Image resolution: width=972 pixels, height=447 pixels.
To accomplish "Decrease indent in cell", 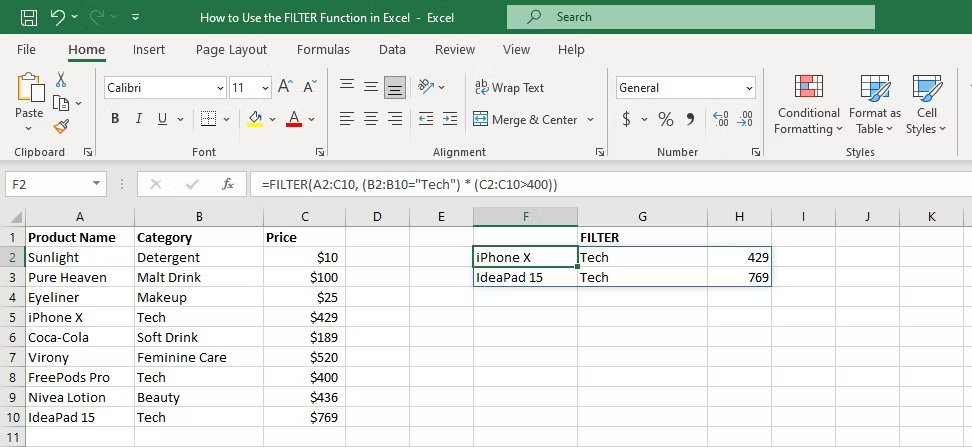I will (426, 119).
